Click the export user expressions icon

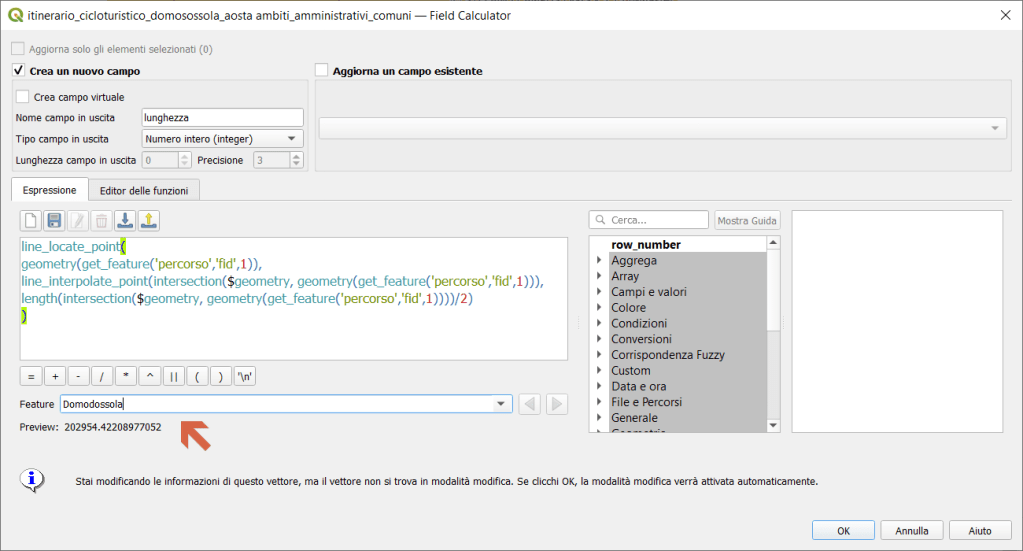(x=148, y=220)
